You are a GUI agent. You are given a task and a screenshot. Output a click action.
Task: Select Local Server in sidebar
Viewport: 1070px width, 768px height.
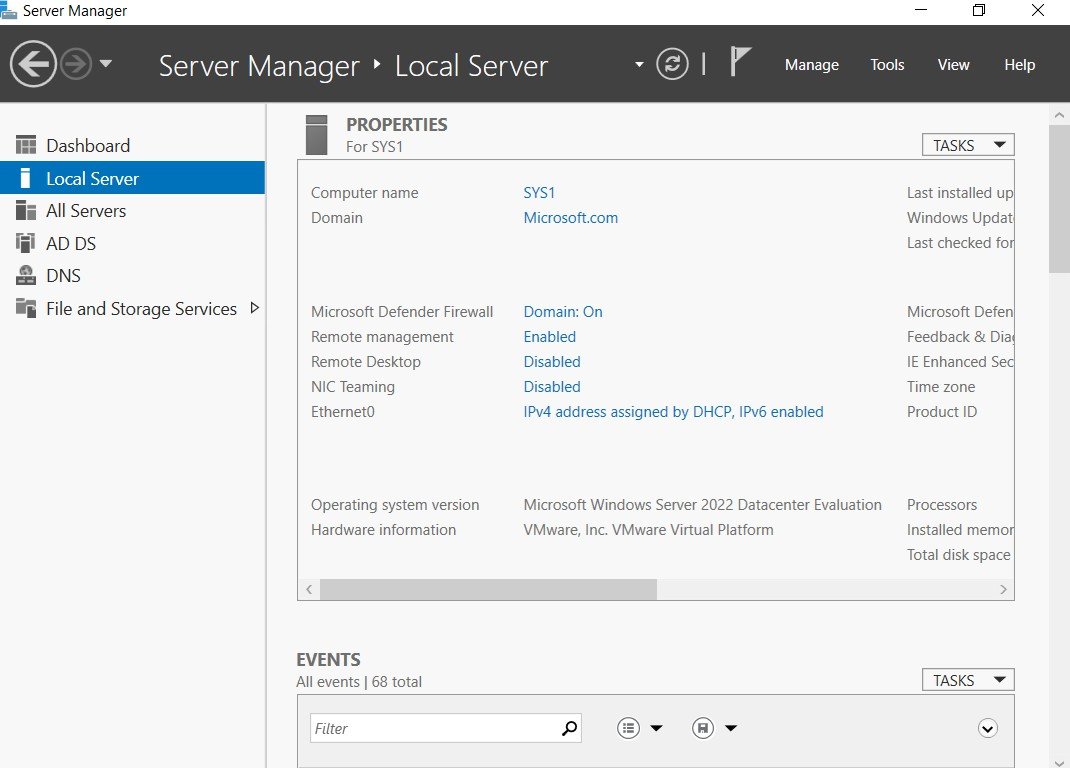132,178
